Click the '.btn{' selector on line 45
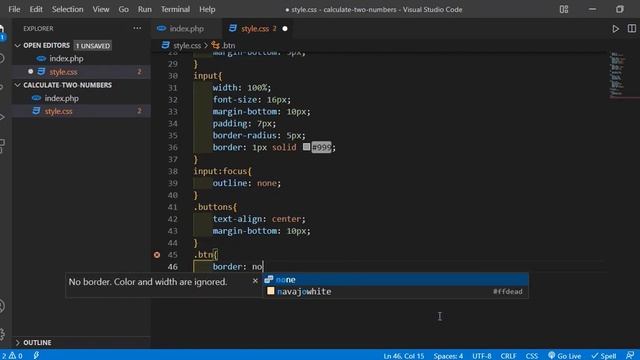This screenshot has width=640, height=360. [x=206, y=255]
